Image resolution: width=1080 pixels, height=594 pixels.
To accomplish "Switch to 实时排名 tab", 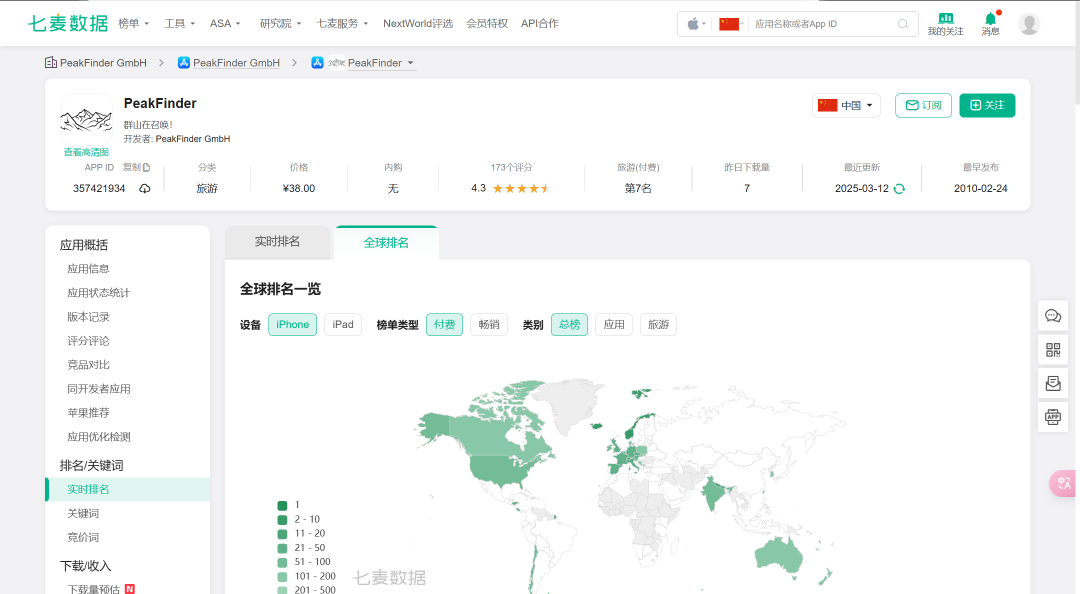I will (277, 242).
